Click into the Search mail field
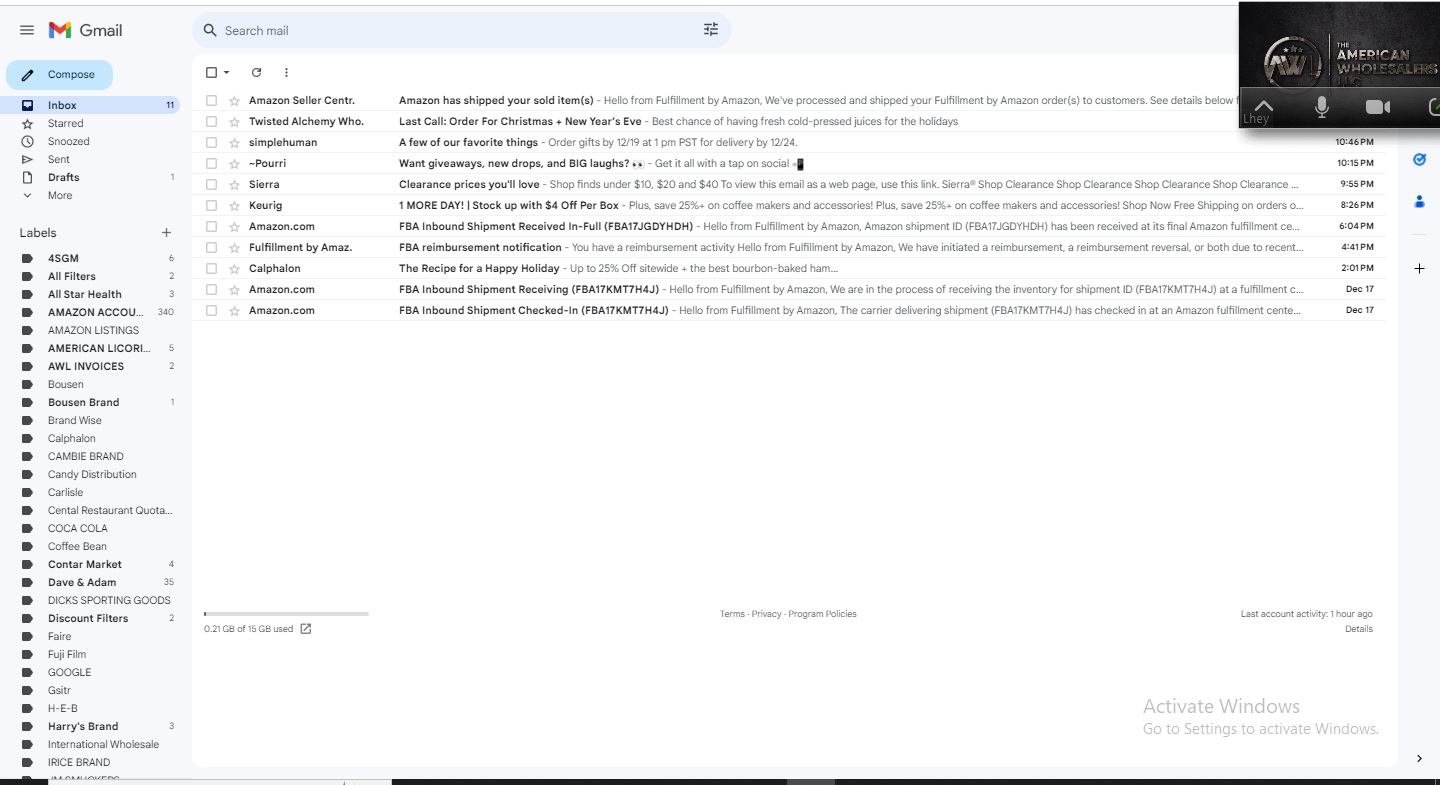Image resolution: width=1440 pixels, height=785 pixels. click(460, 30)
